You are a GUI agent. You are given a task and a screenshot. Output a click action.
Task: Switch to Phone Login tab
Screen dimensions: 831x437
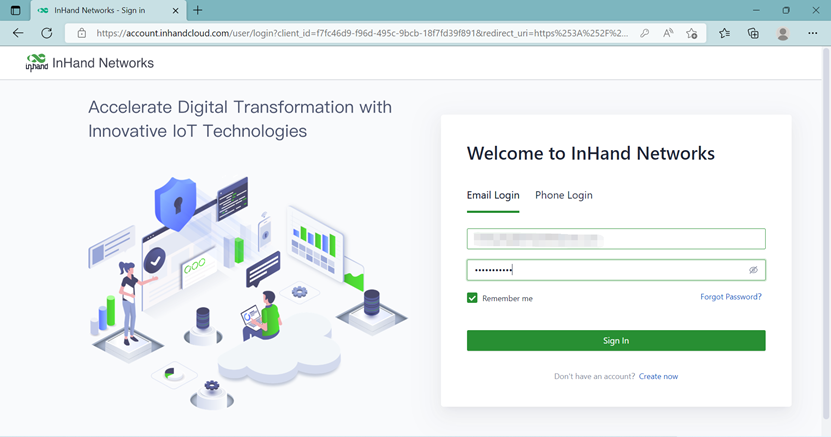[564, 195]
